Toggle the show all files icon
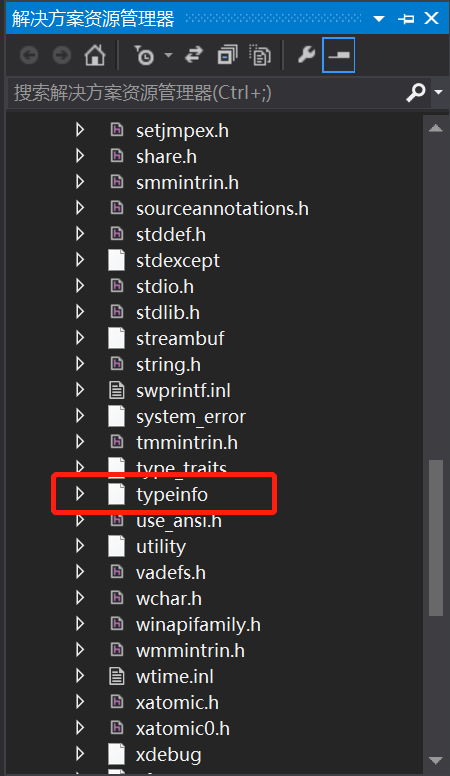 point(260,55)
